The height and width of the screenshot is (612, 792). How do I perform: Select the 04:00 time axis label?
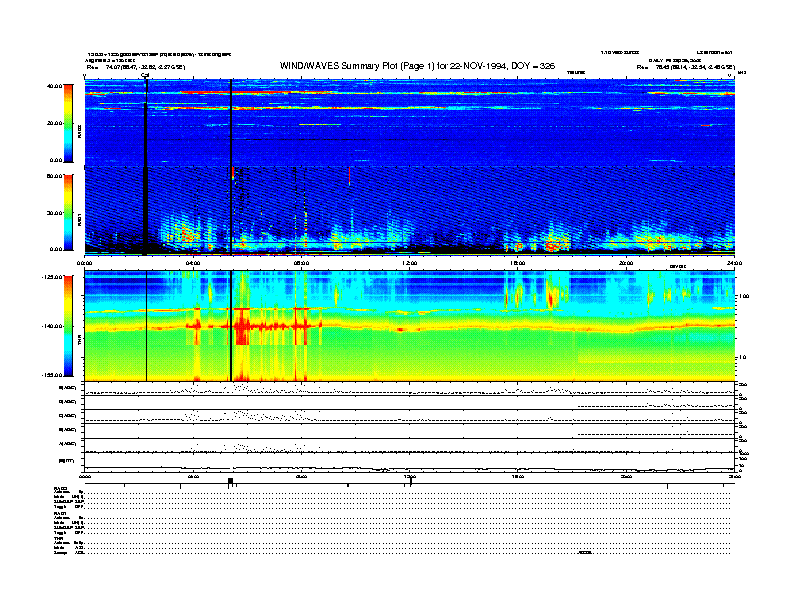pyautogui.click(x=193, y=261)
